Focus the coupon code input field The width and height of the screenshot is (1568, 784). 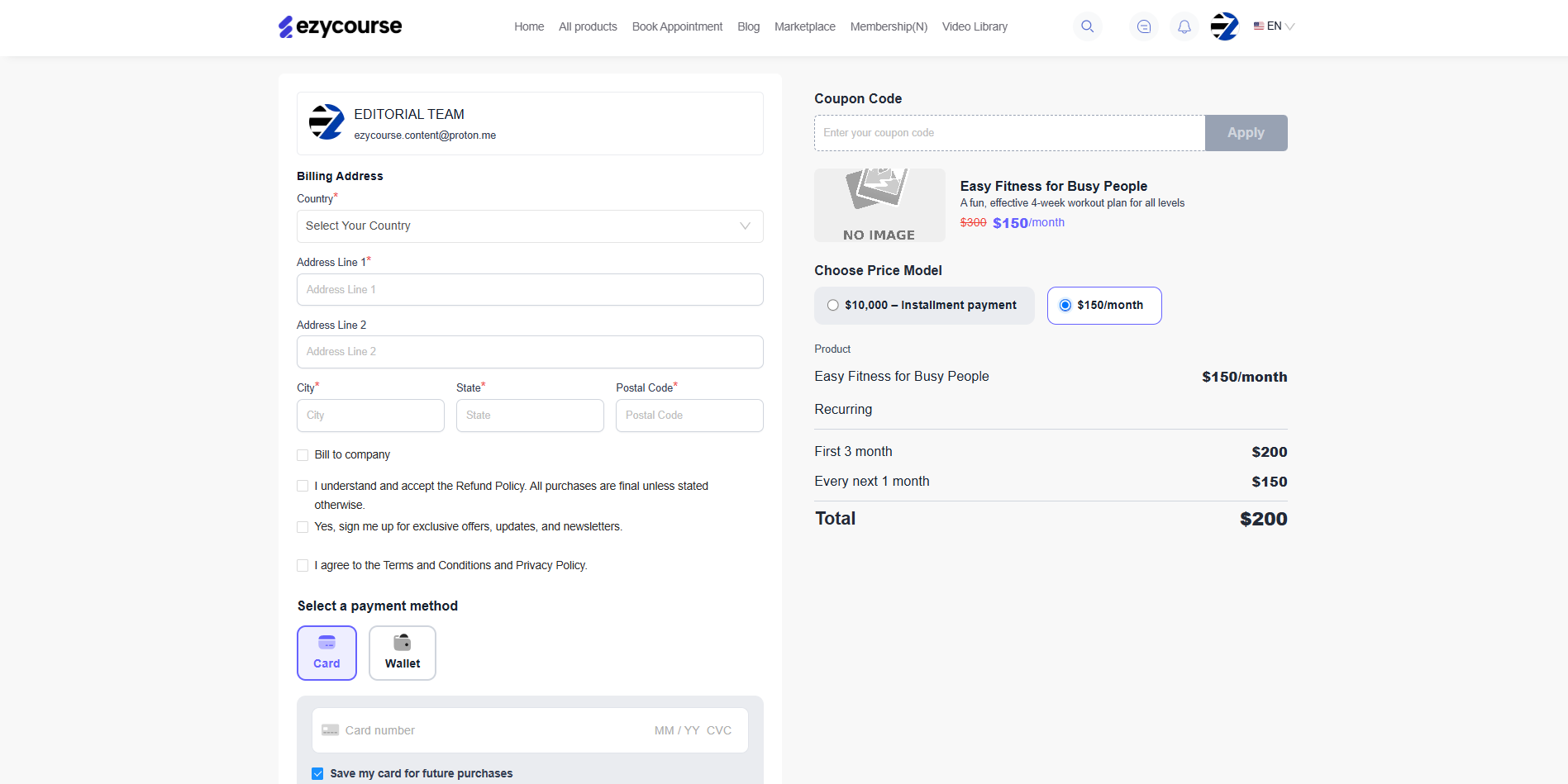pos(1009,133)
